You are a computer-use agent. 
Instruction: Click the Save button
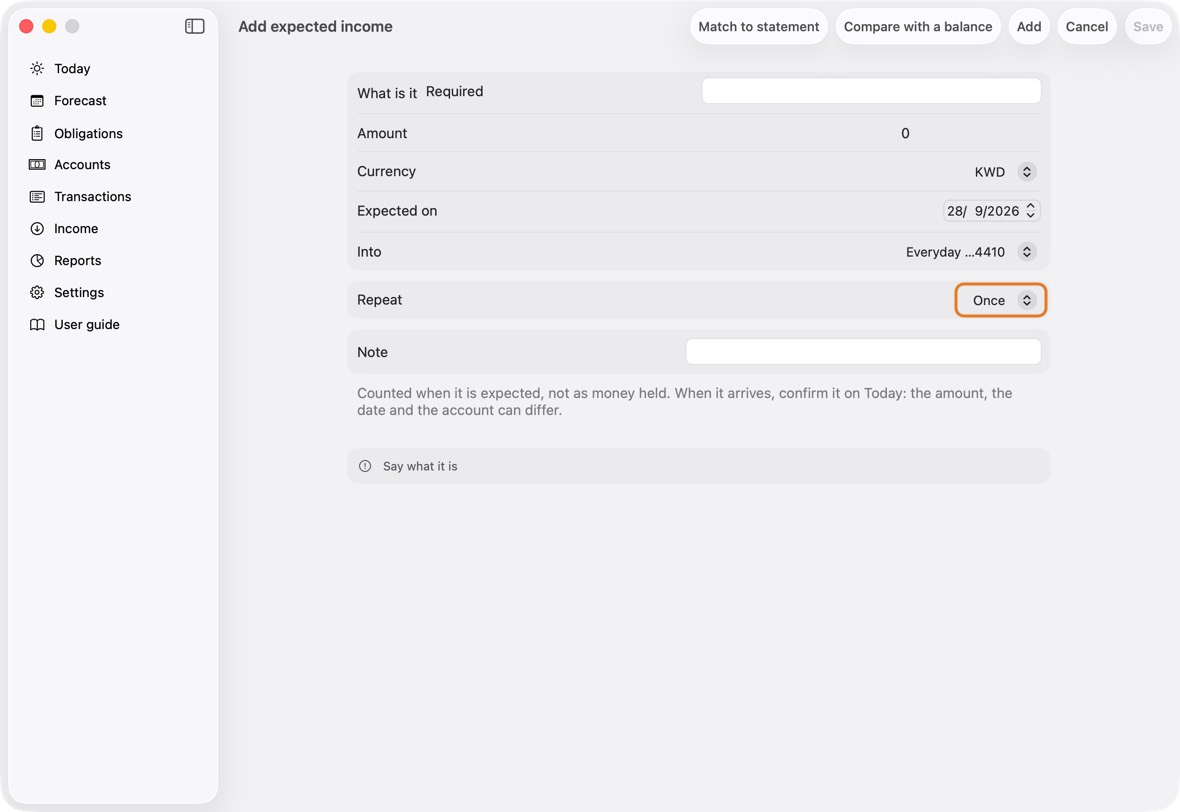click(1148, 26)
